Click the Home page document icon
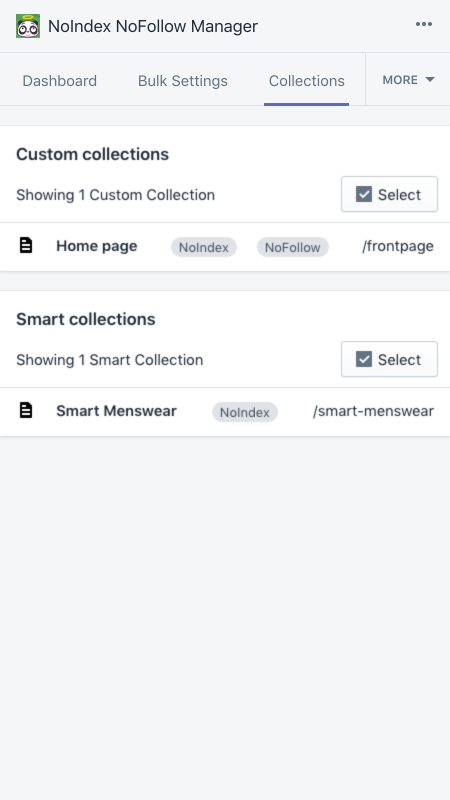 26,246
